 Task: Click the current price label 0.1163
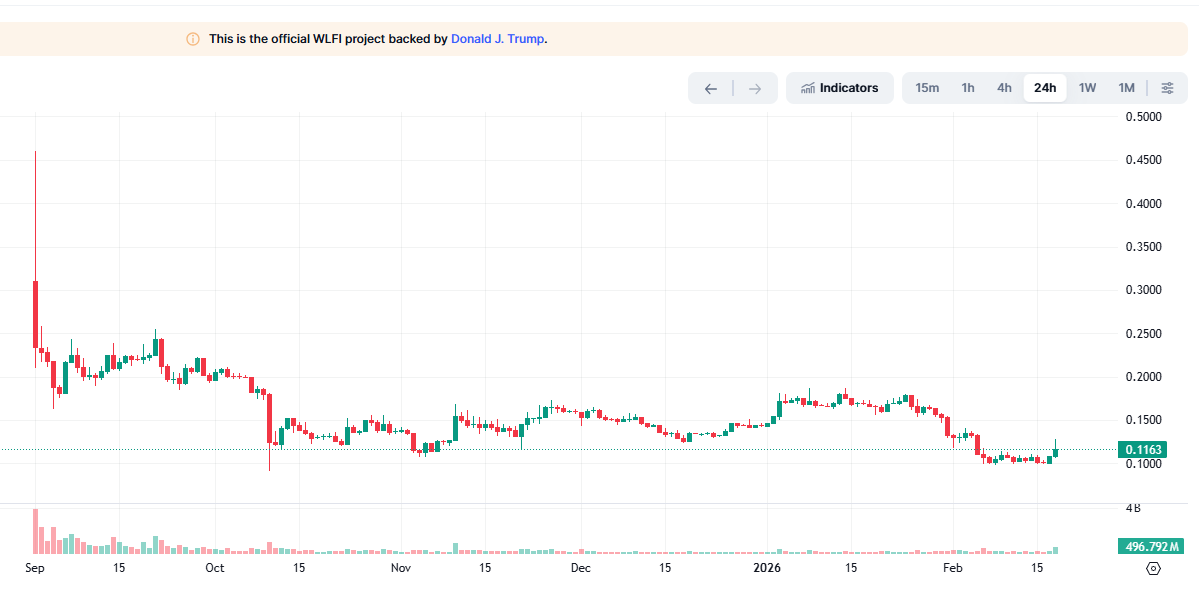point(1141,450)
